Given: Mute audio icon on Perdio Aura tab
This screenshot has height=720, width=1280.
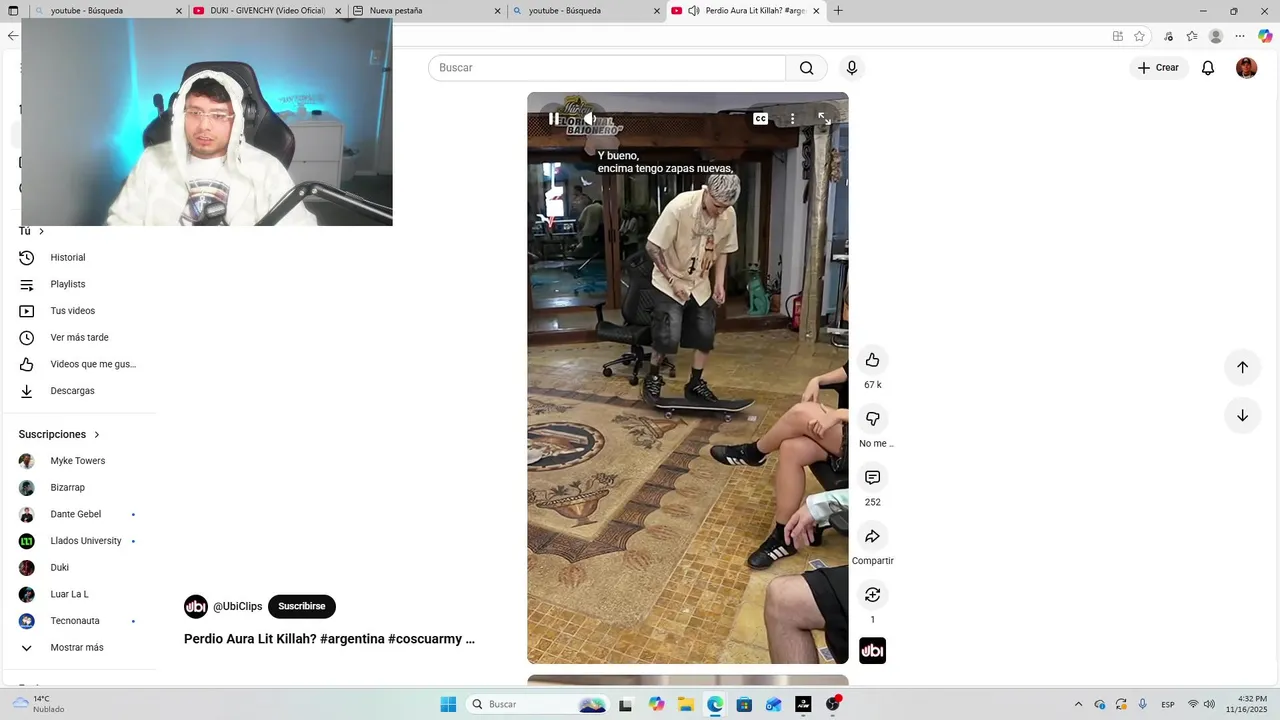Looking at the screenshot, I should 693,11.
